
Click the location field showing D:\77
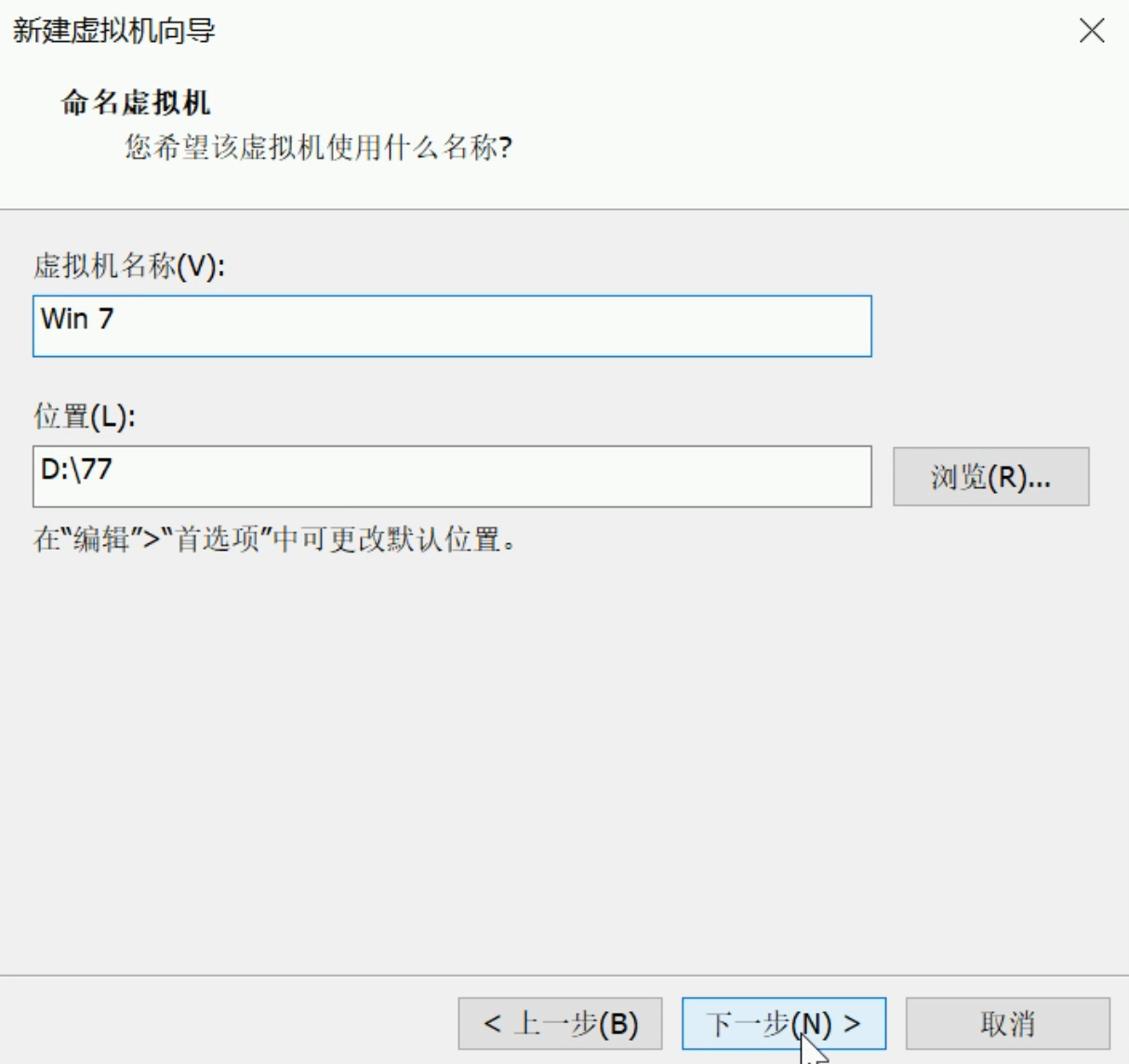pos(452,476)
